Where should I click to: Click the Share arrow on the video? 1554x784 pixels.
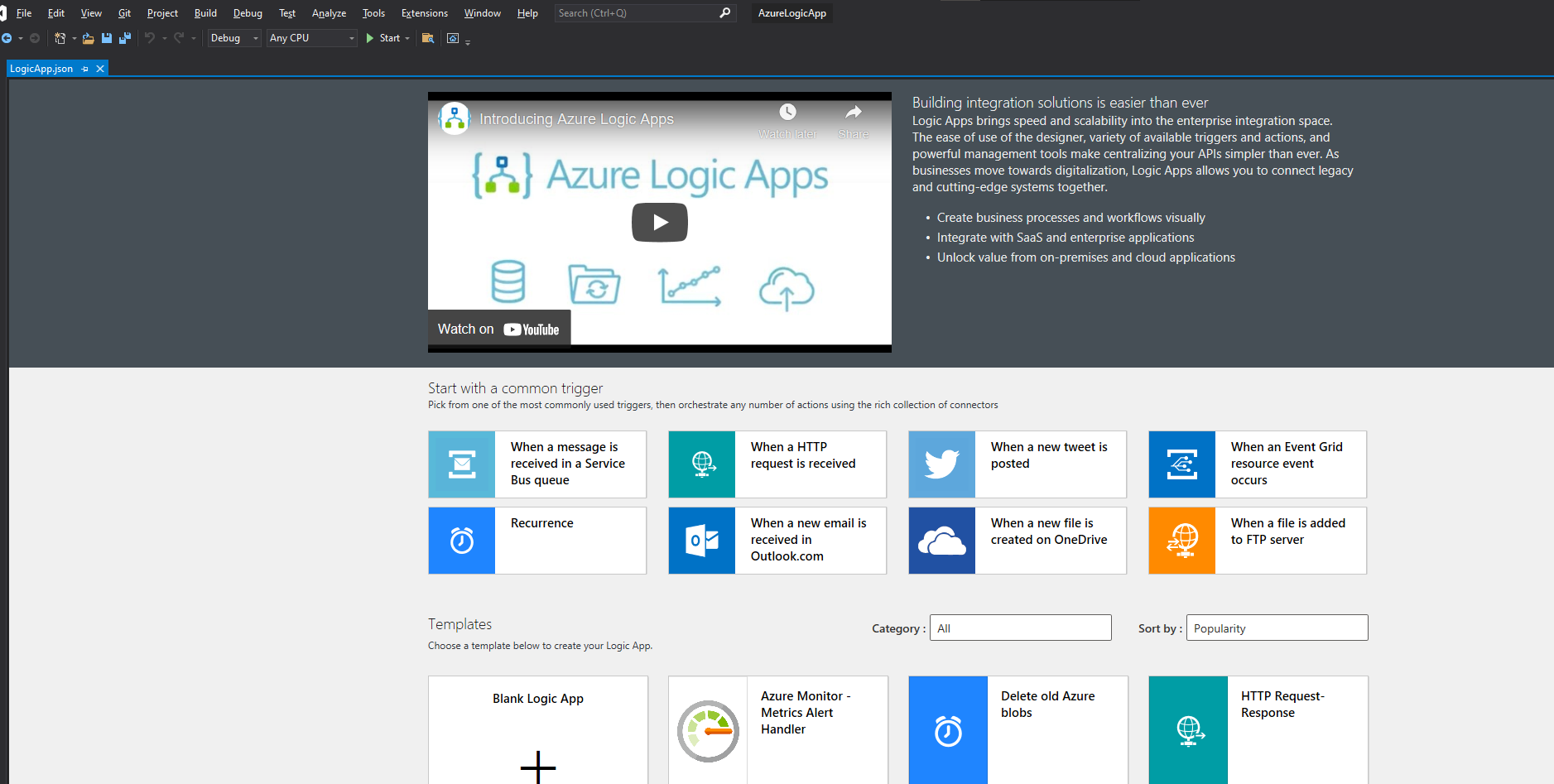[854, 121]
